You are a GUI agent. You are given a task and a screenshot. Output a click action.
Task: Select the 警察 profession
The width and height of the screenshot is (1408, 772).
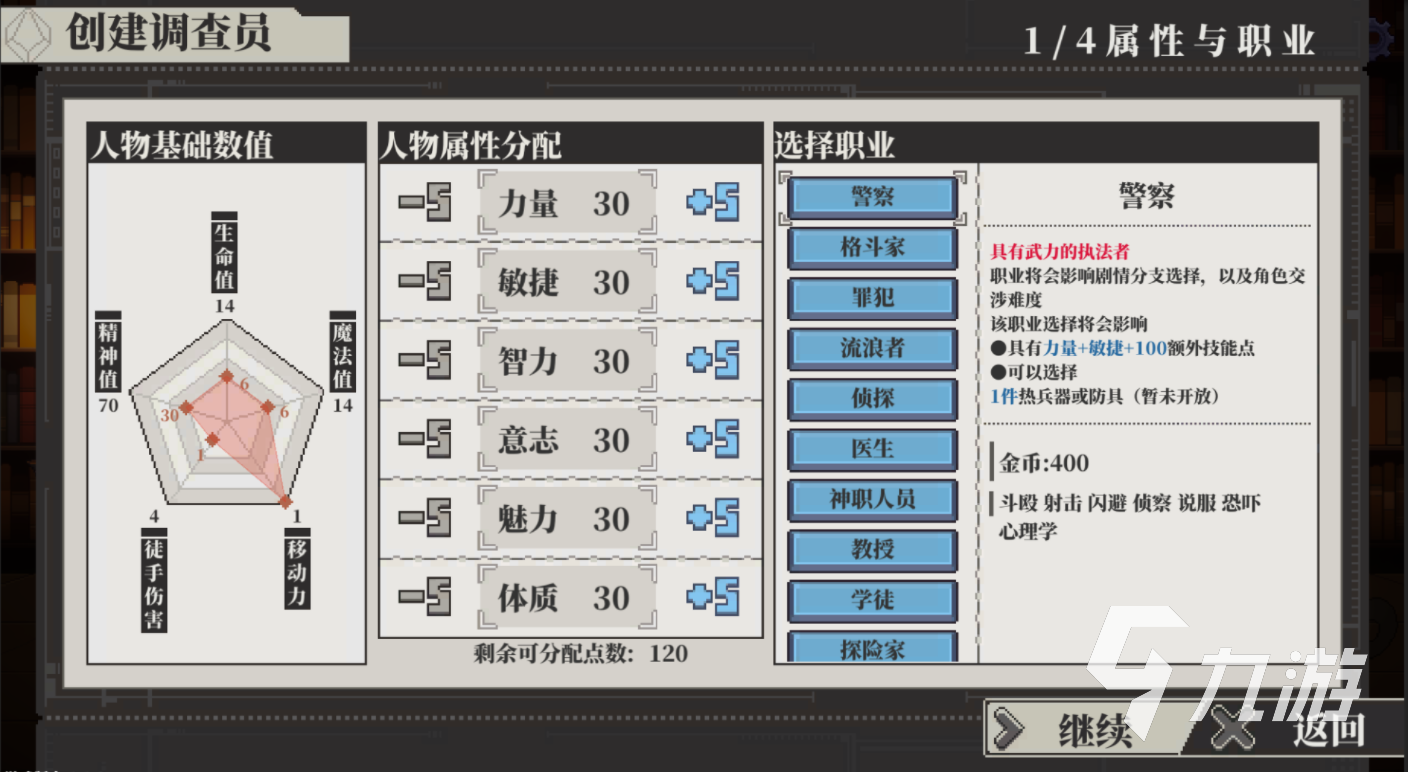point(872,197)
